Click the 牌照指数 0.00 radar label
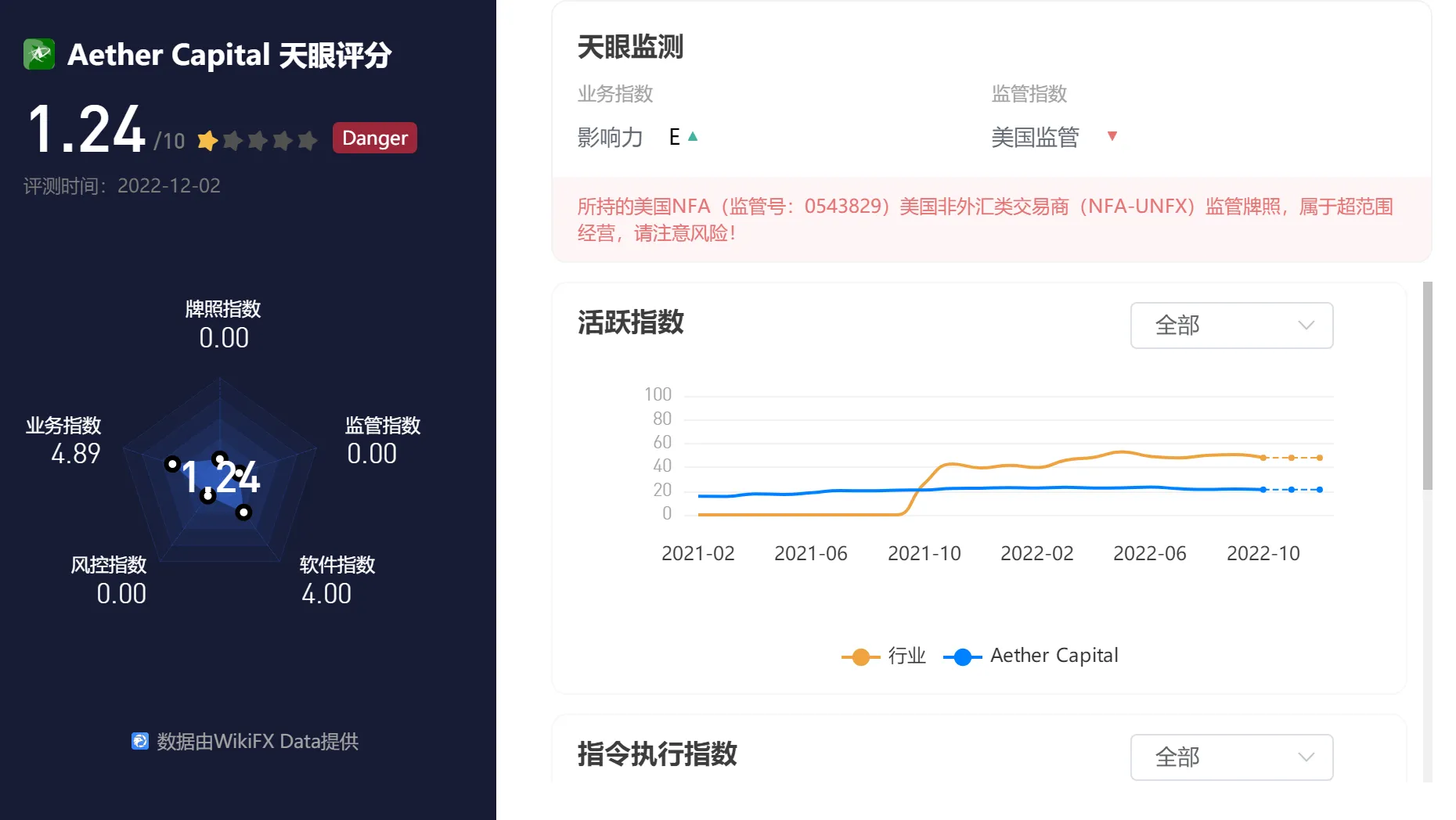The image size is (1456, 820). click(223, 324)
